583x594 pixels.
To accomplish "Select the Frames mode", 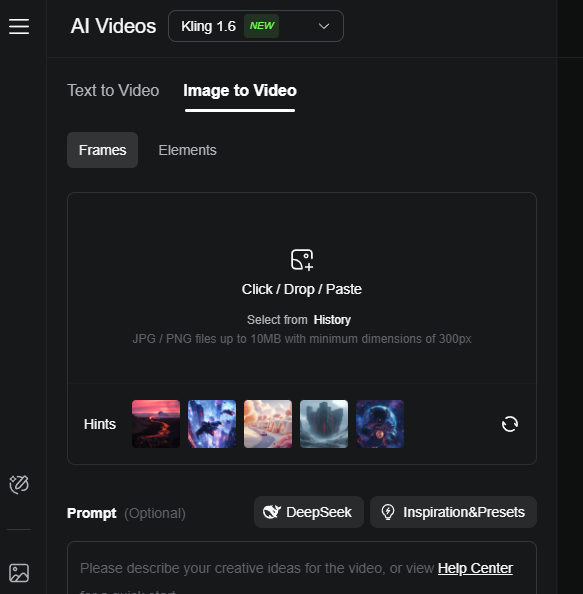I will pos(102,150).
